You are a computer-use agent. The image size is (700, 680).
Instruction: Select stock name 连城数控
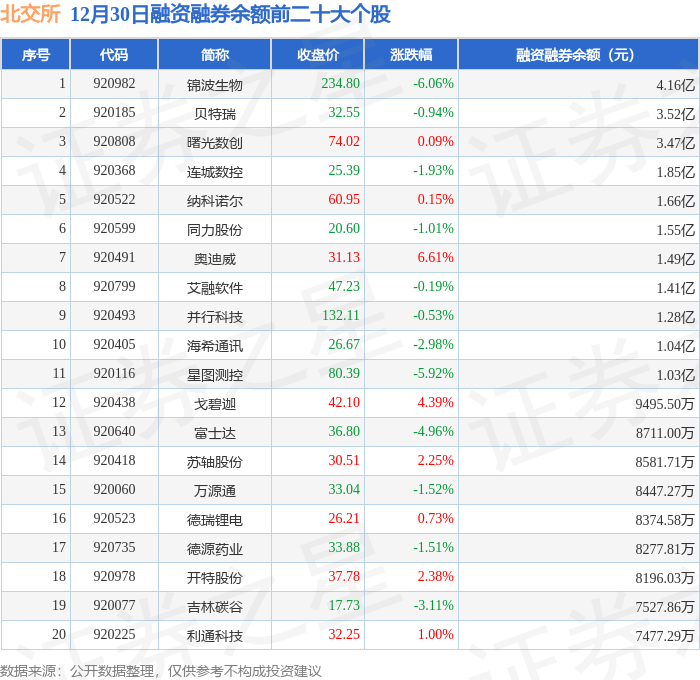[x=215, y=172]
